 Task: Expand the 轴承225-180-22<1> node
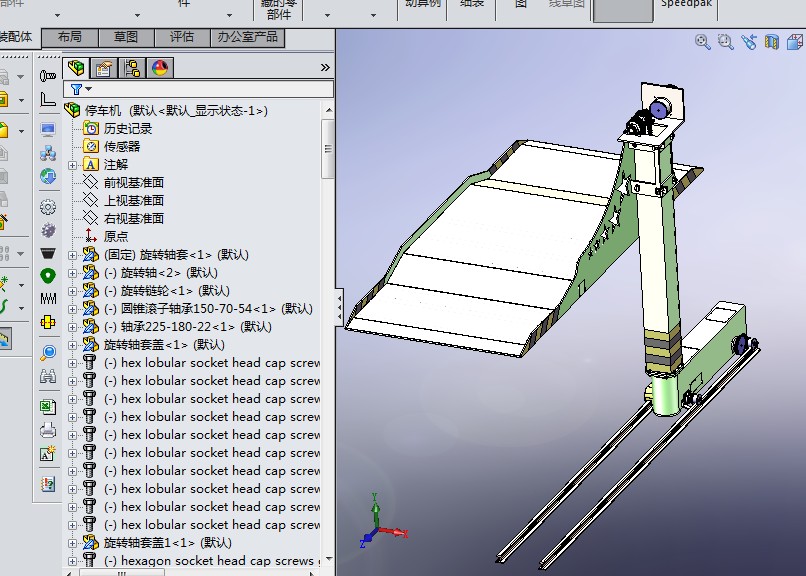pos(72,327)
